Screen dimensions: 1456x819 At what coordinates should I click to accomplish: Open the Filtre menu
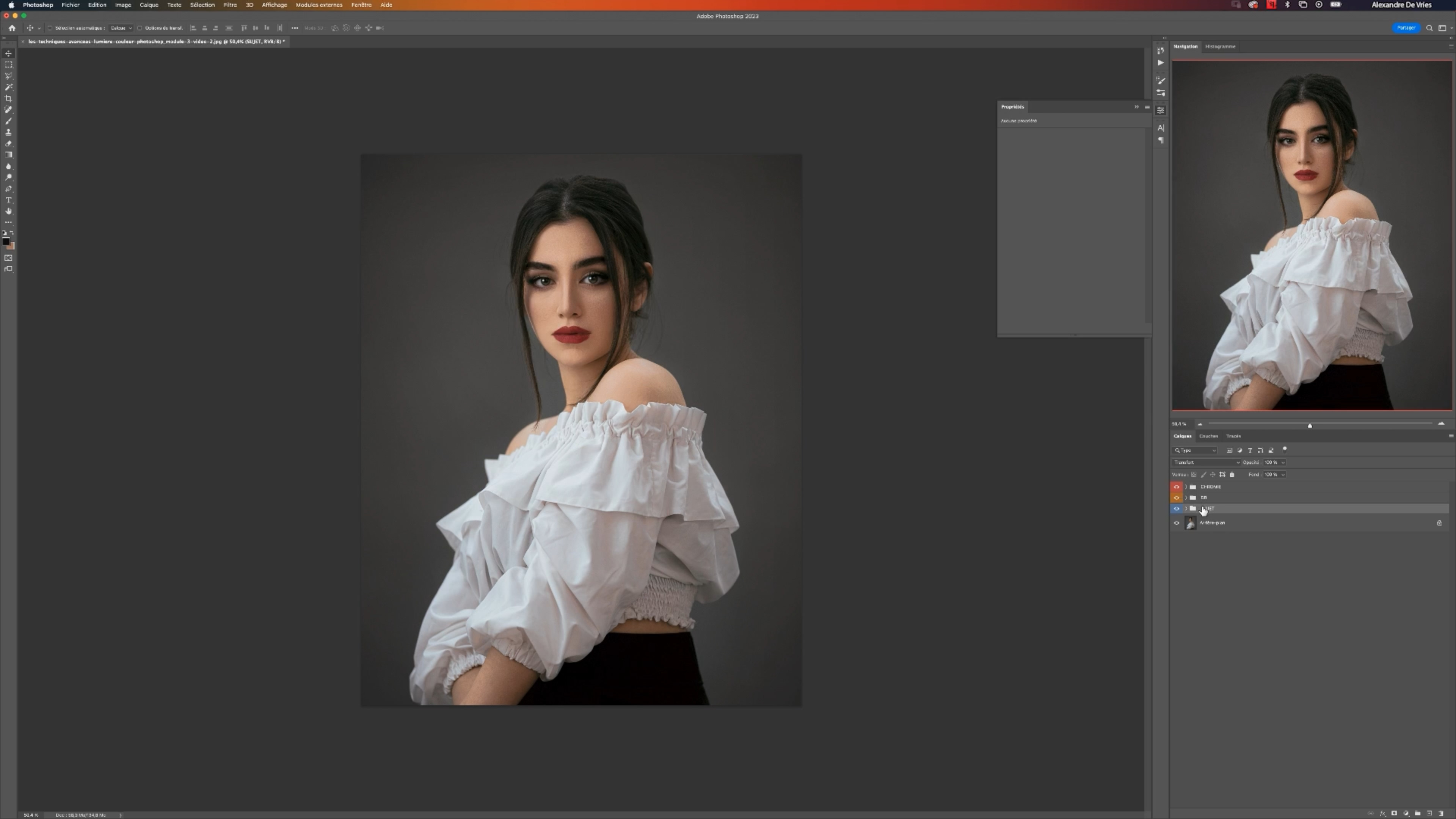tap(230, 5)
